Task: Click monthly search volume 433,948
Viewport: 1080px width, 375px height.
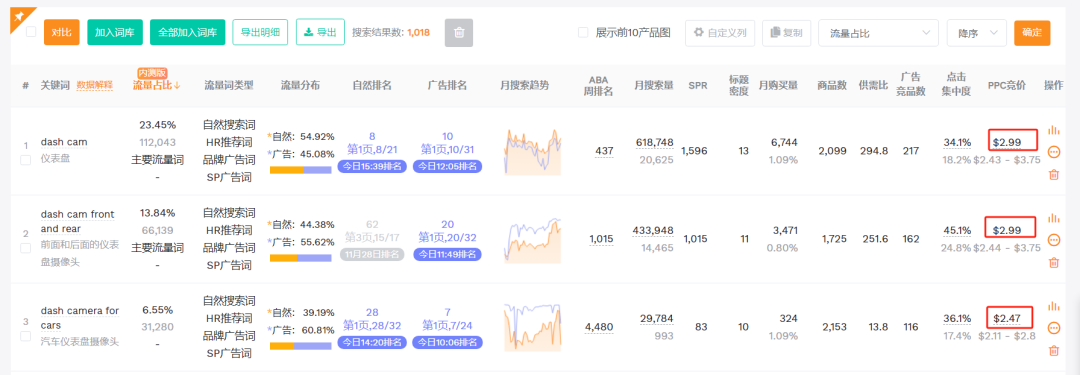Action: pos(654,230)
